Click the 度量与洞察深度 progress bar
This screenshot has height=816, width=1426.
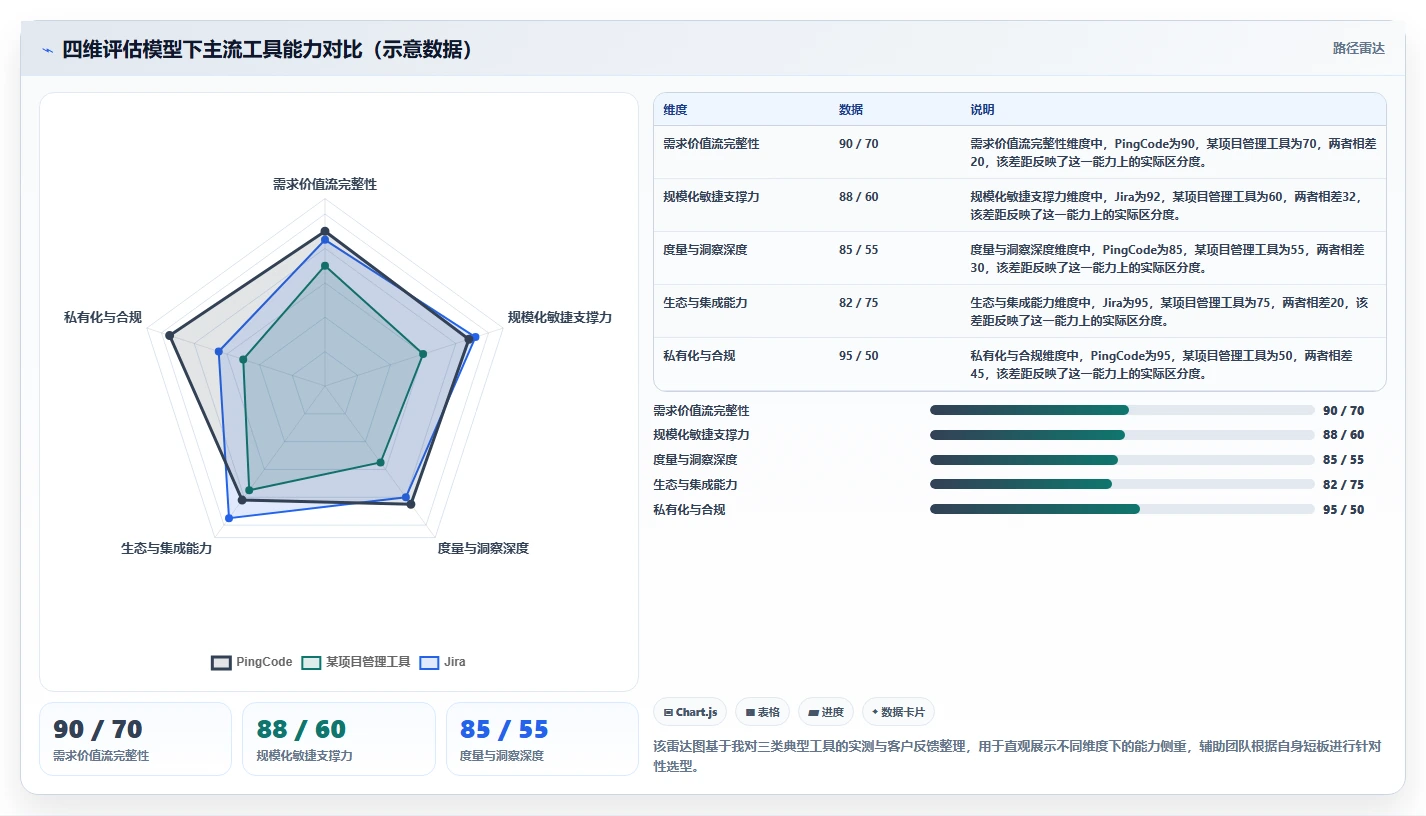coord(1122,460)
